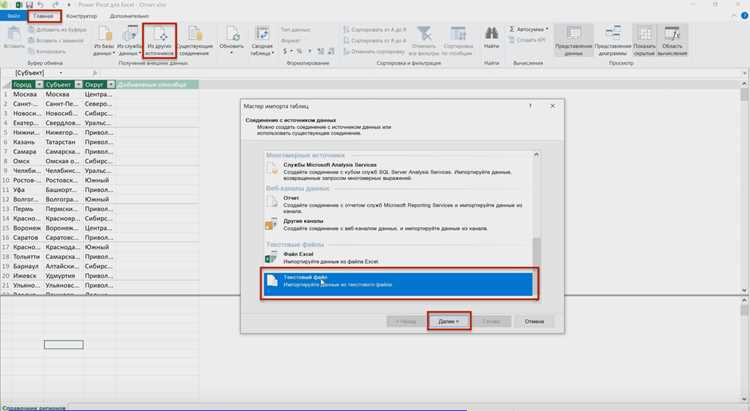Select the highlighted Текстовый файл source
Viewport: 750px width, 411px height.
pyautogui.click(x=398, y=284)
